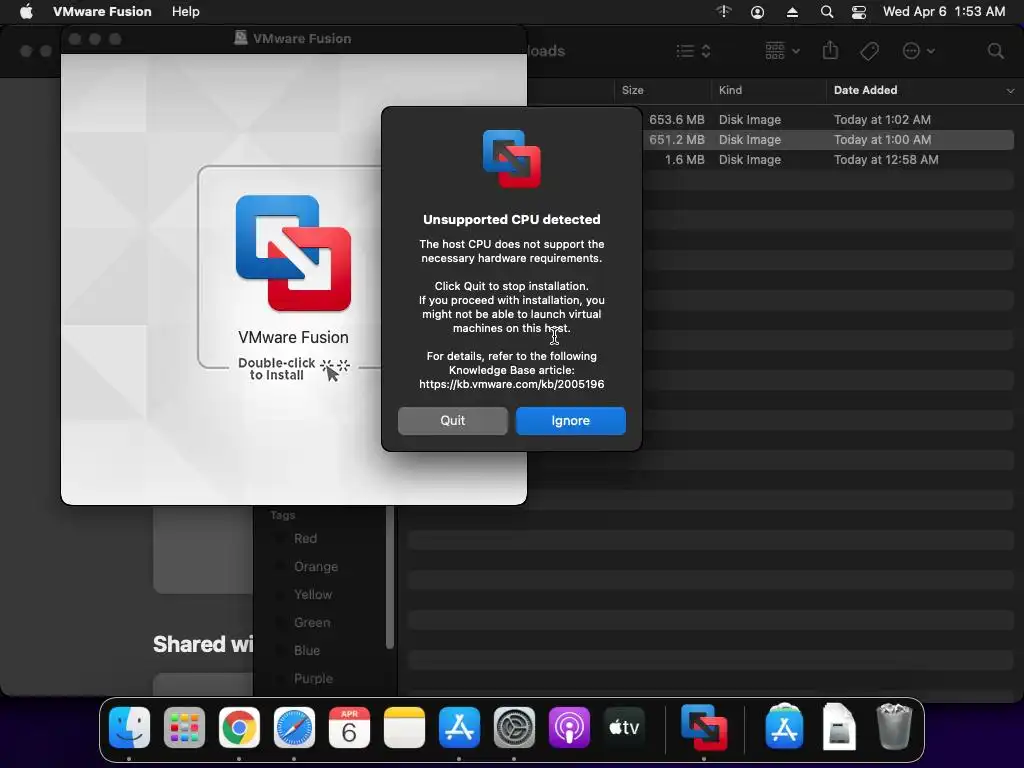Open Safari from the Dock
The height and width of the screenshot is (768, 1024).
[x=294, y=727]
